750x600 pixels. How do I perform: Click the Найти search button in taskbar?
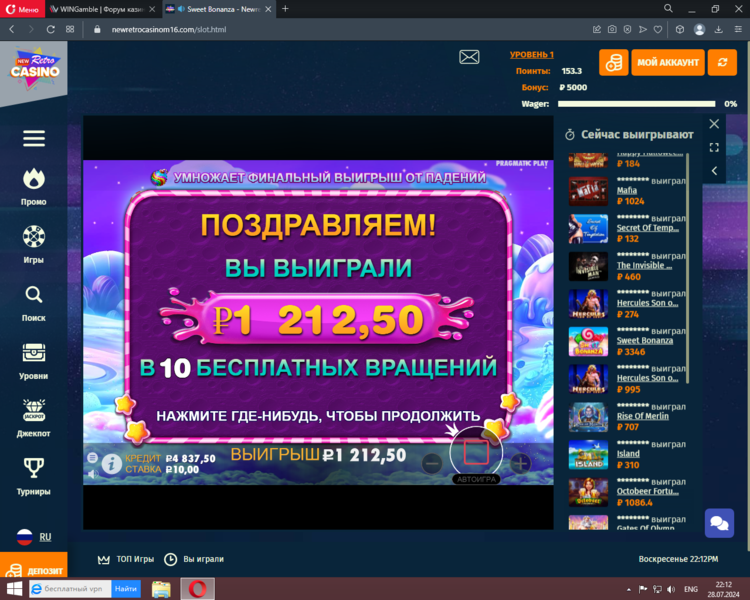coord(126,589)
